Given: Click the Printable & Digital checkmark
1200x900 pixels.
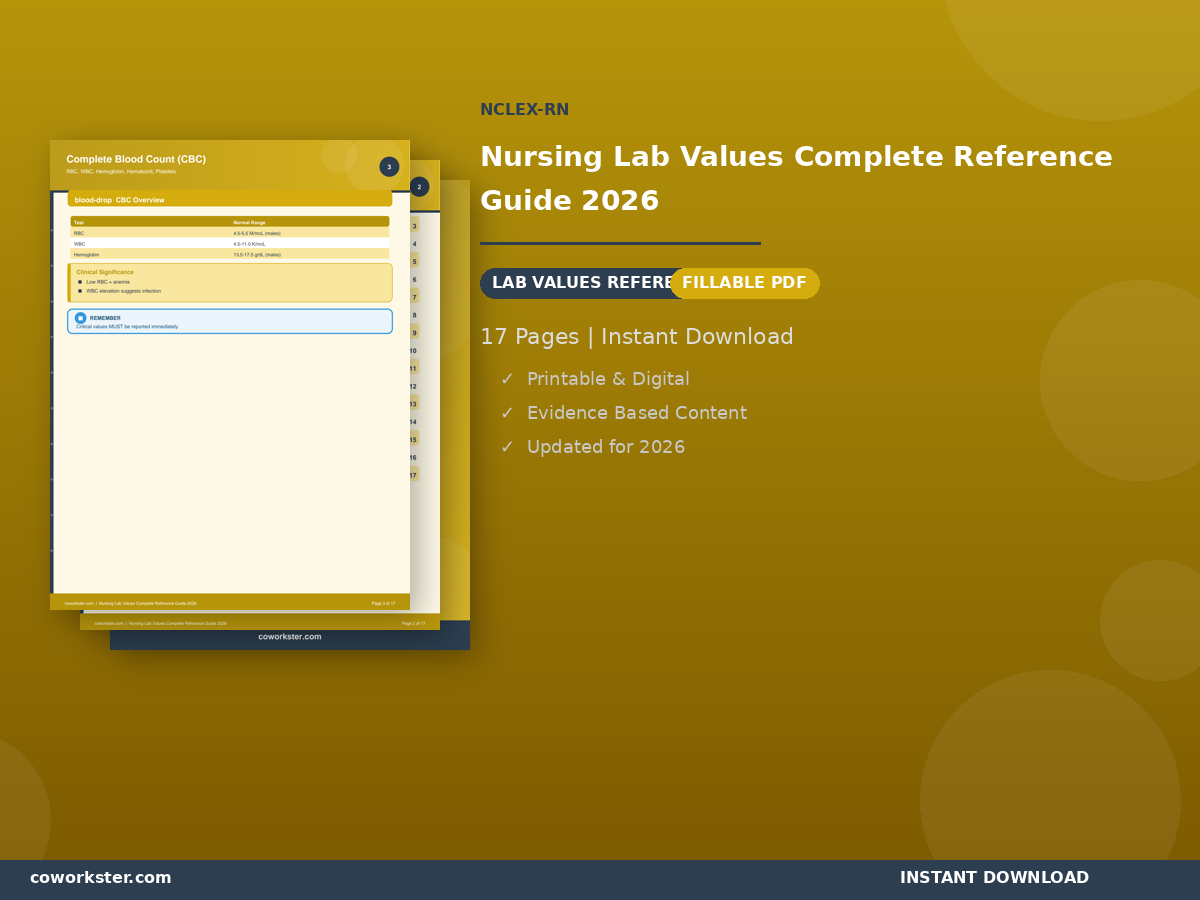Looking at the screenshot, I should (x=507, y=380).
